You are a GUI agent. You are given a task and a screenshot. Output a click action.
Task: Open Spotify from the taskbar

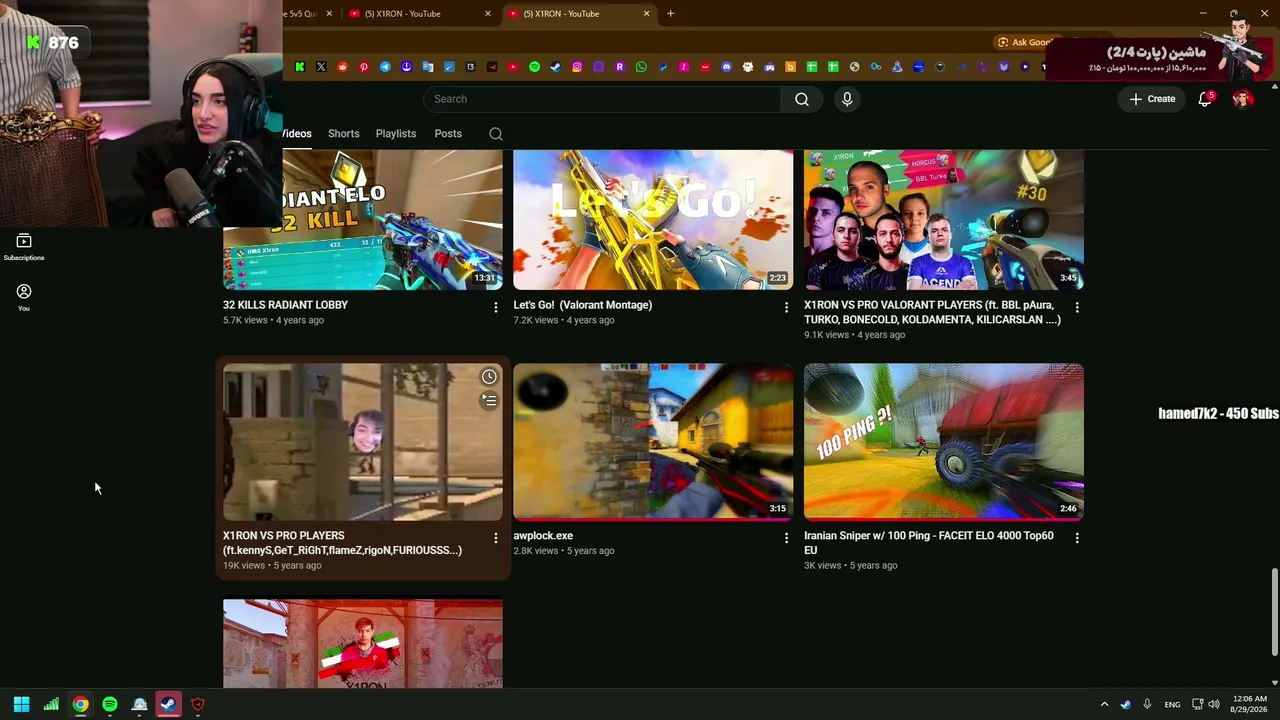[x=110, y=704]
